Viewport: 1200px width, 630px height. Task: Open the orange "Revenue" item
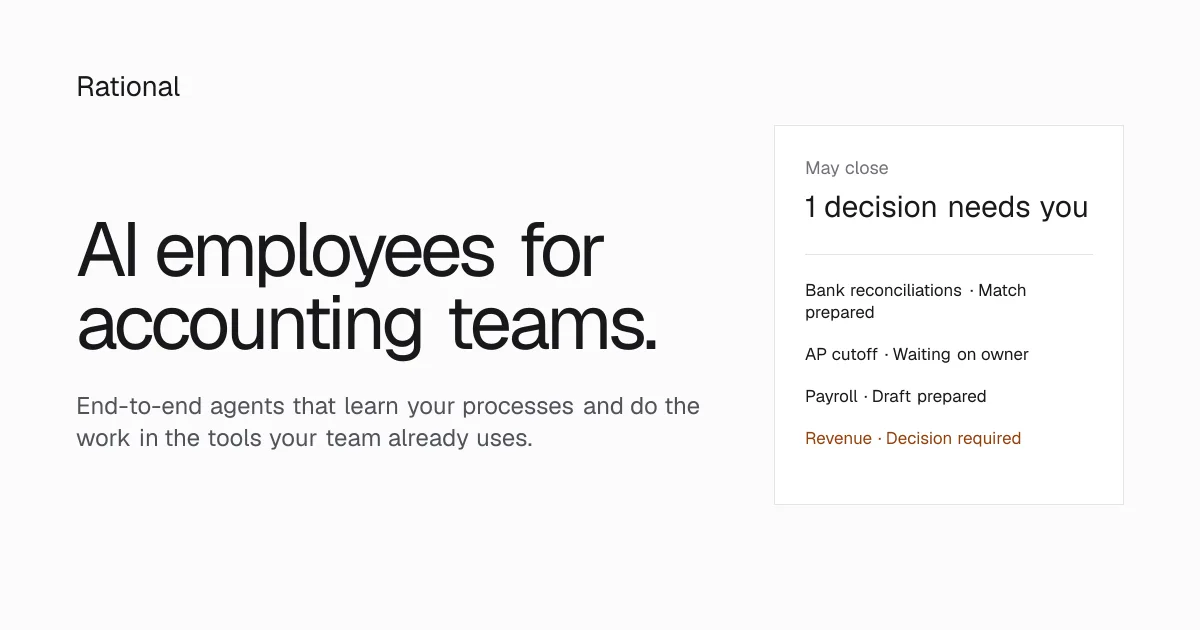[x=838, y=438]
